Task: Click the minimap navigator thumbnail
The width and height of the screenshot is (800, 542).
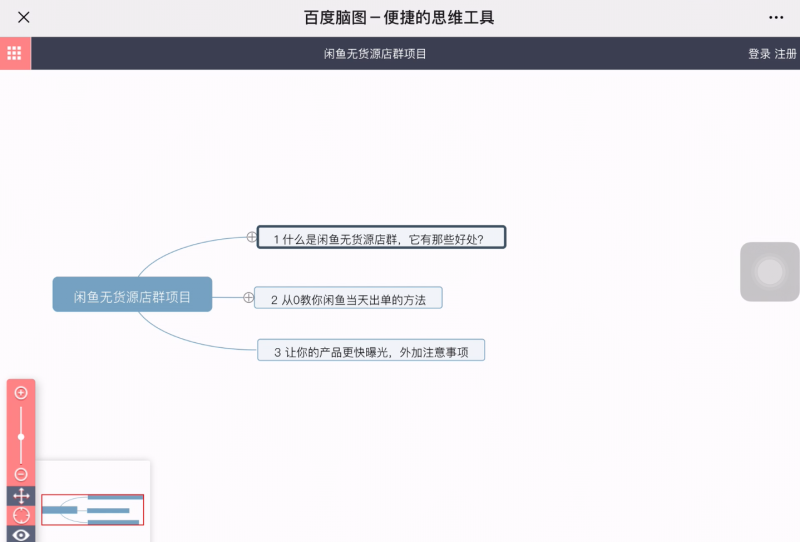Action: point(92,509)
